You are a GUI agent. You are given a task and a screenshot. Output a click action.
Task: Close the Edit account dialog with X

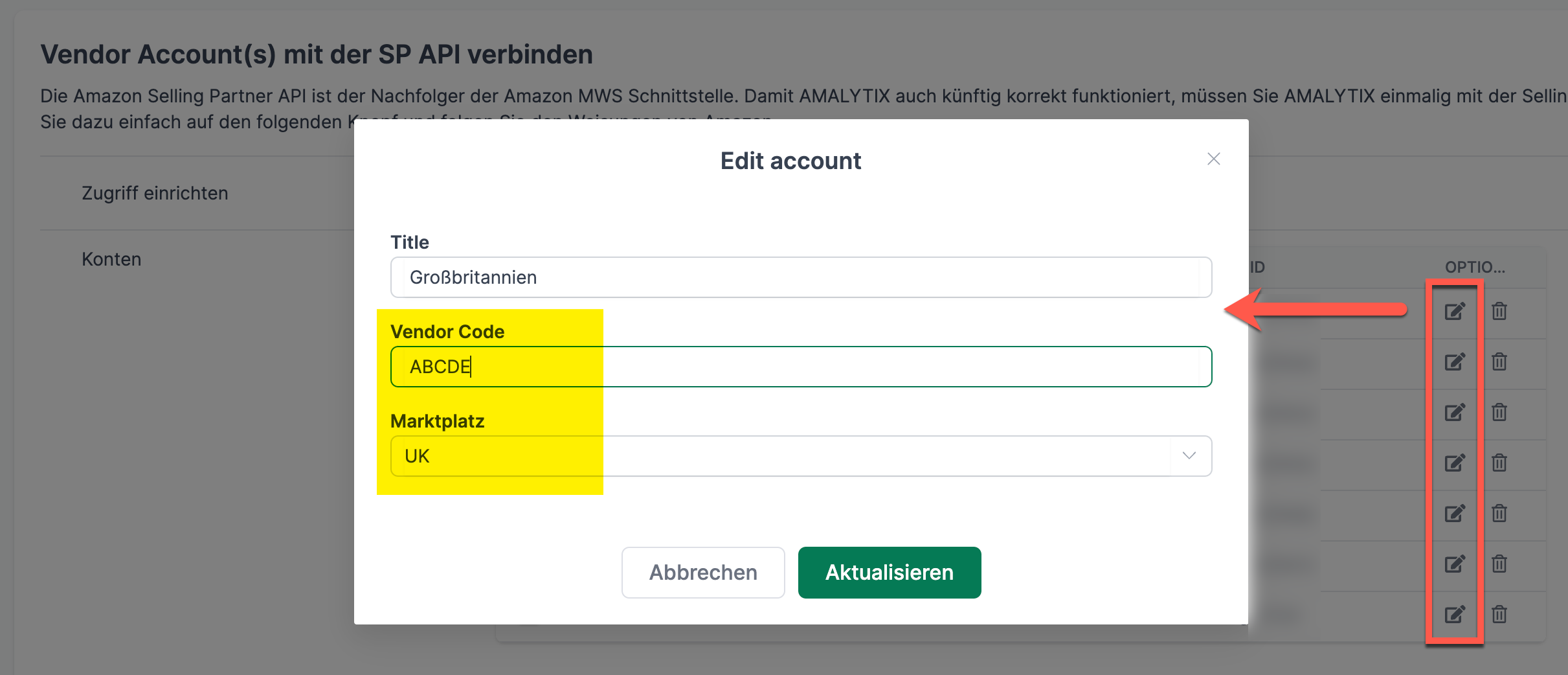pos(1213,159)
